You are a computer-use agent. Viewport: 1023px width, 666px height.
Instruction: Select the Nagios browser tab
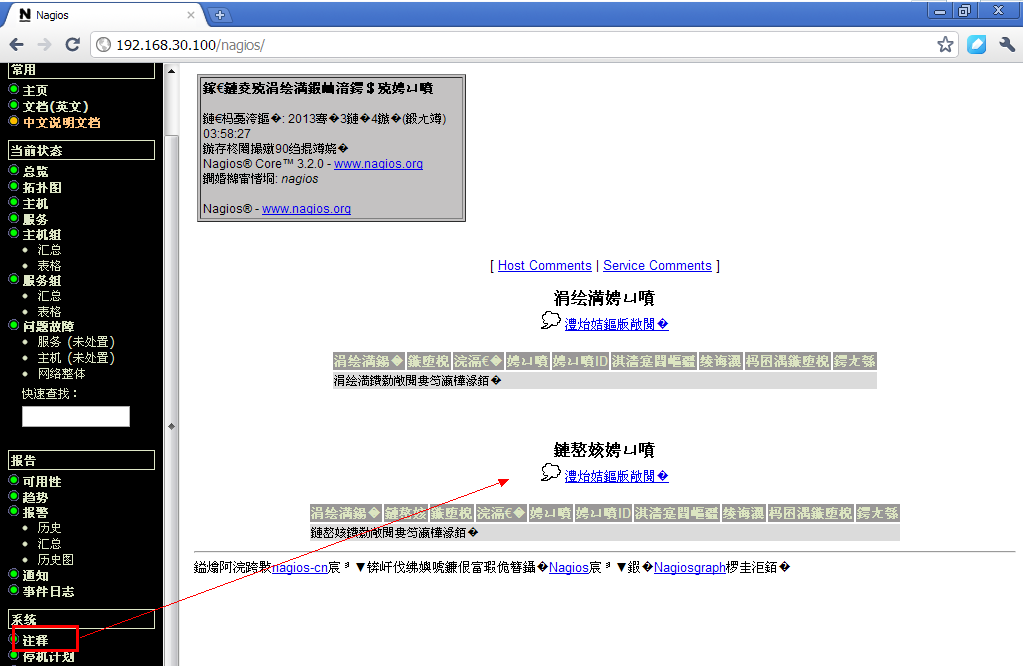click(104, 14)
